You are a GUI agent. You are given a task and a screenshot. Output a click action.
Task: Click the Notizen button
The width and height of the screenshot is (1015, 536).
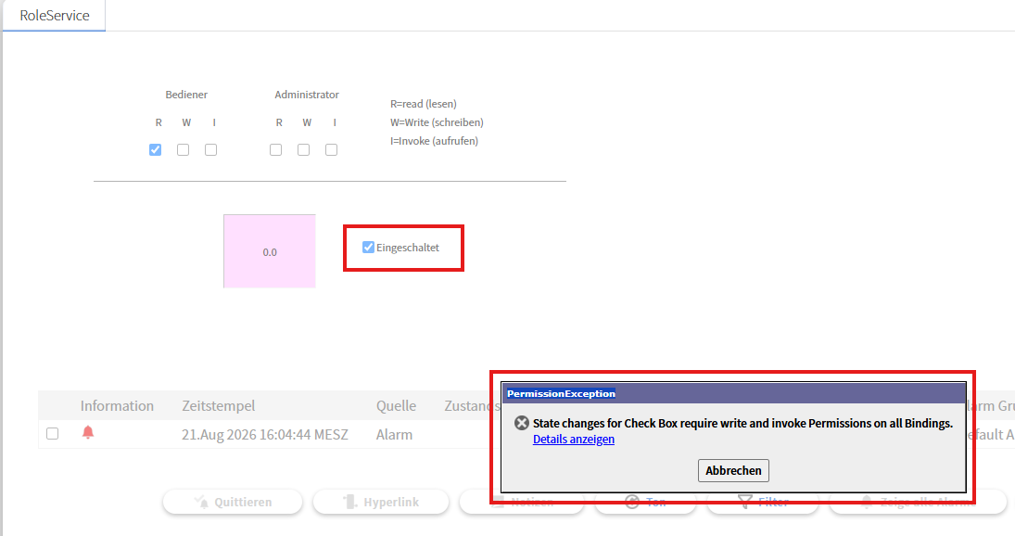[522, 502]
